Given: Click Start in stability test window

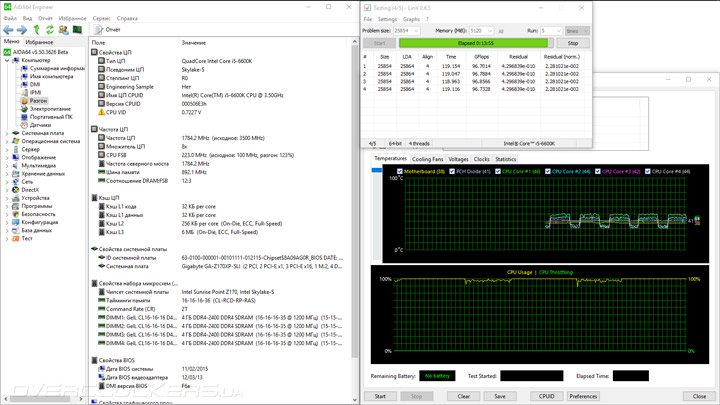Looking at the screenshot, I should tap(380, 396).
